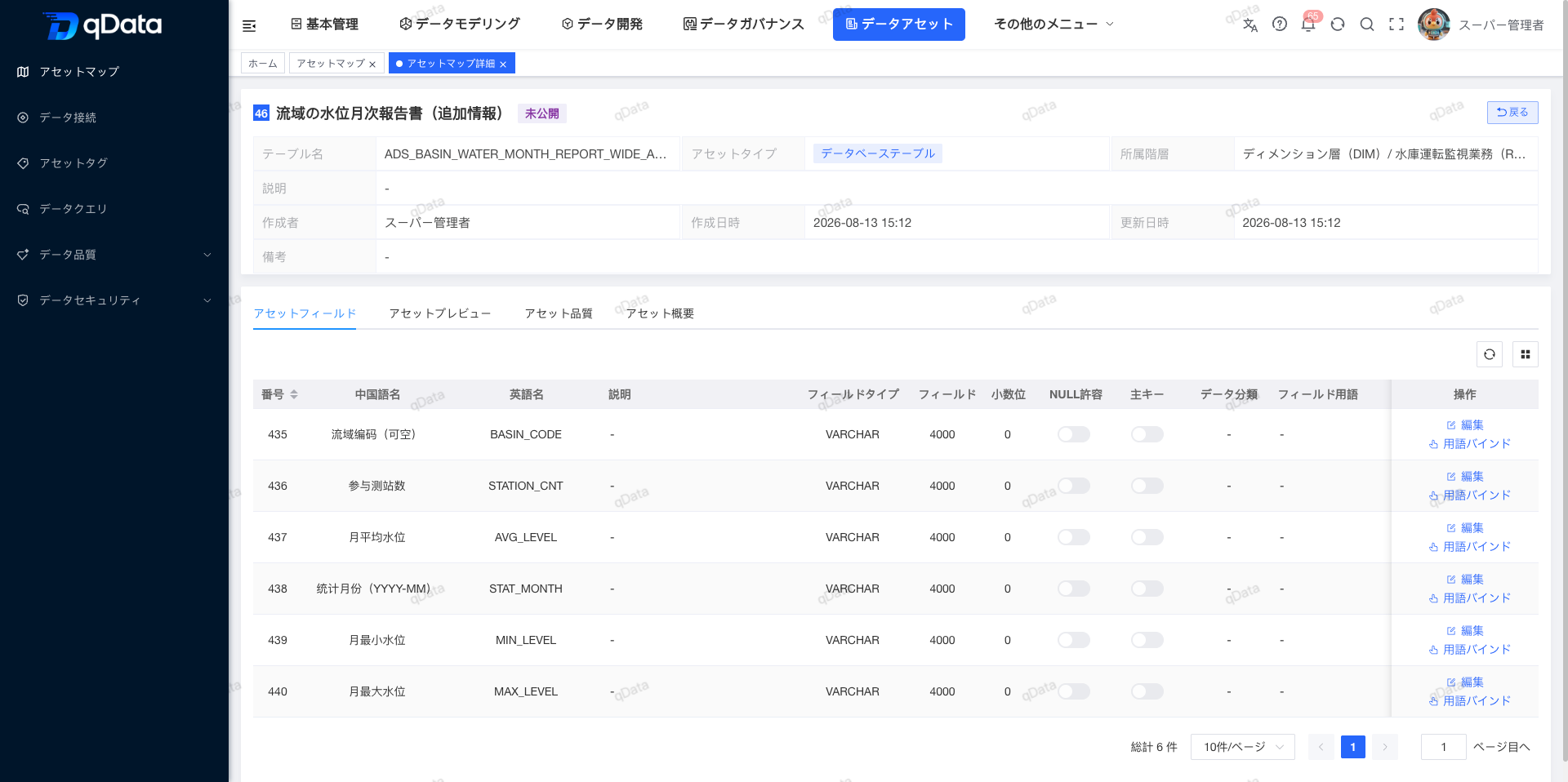Bind term for MAX_LEVEL row

[x=1470, y=701]
